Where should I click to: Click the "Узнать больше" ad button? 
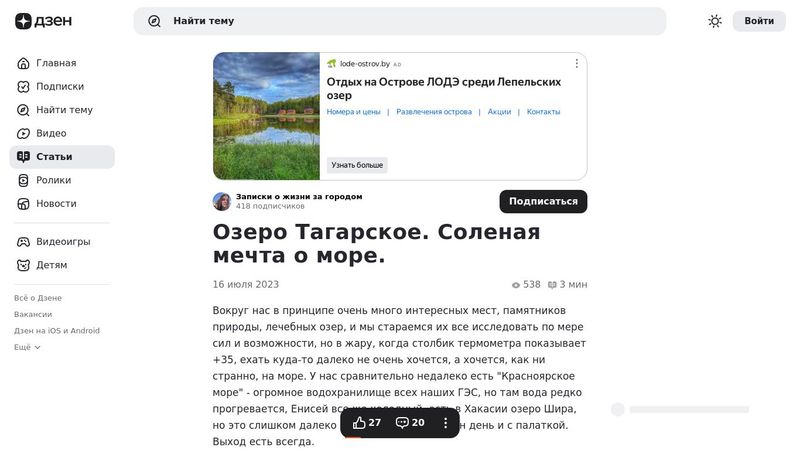(x=357, y=165)
